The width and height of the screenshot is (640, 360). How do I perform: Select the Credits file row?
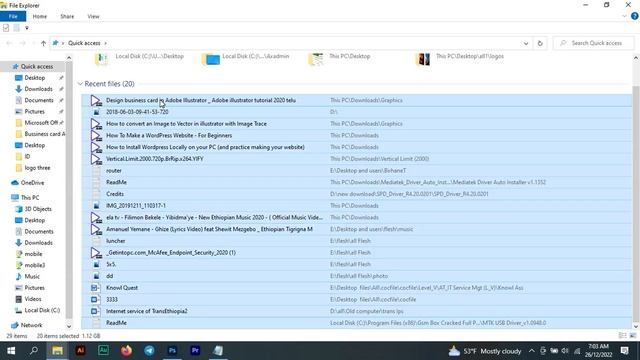[x=356, y=194]
